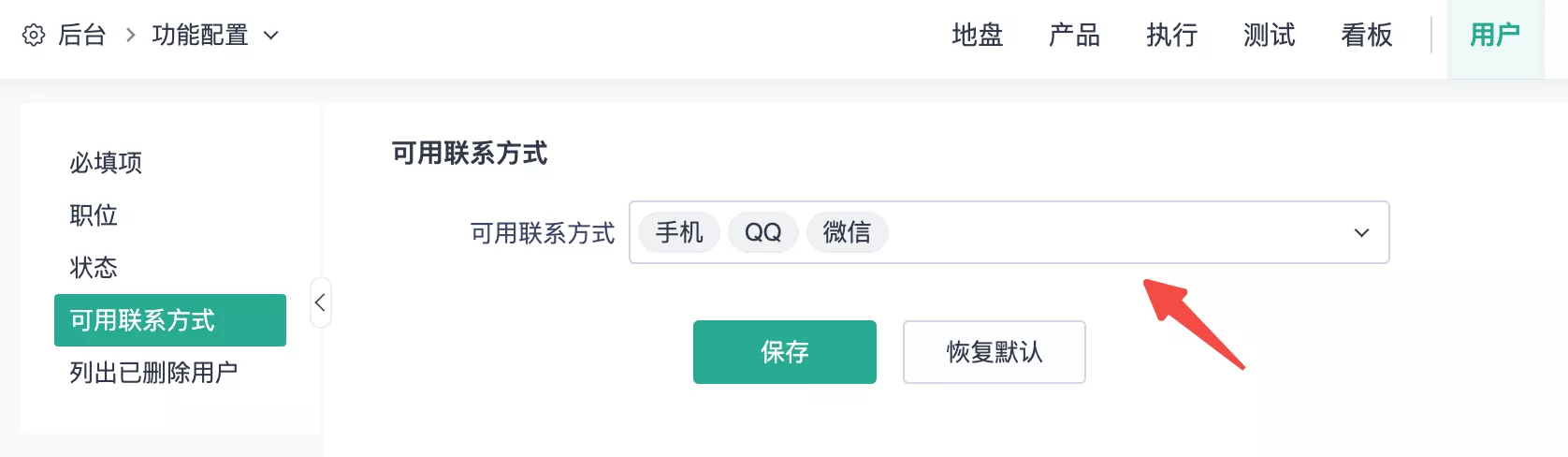Switch to the 看板 tab
This screenshot has height=457, width=1568.
1366,36
